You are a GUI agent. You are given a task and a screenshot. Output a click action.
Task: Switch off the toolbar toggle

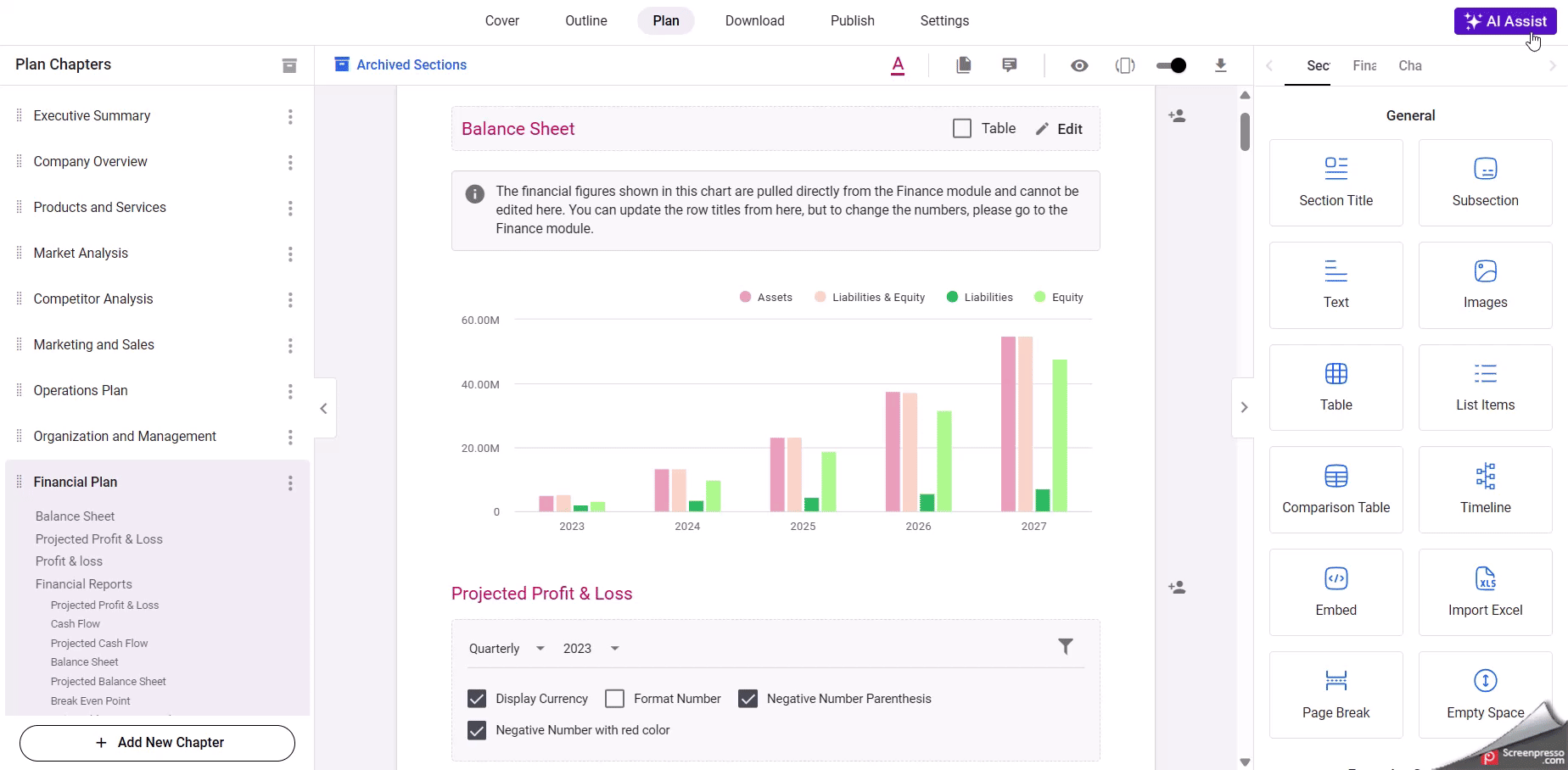click(x=1172, y=65)
